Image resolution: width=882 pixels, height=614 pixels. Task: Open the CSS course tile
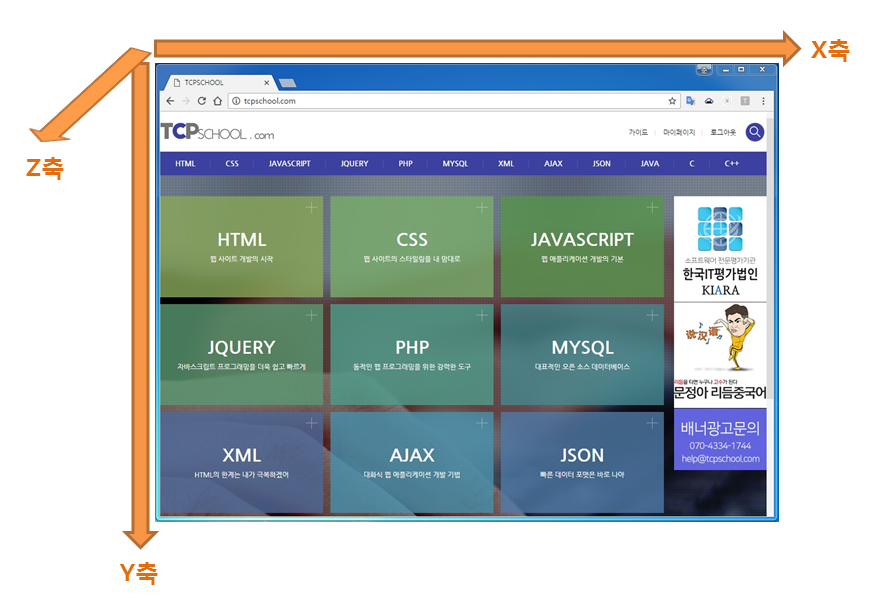click(412, 246)
